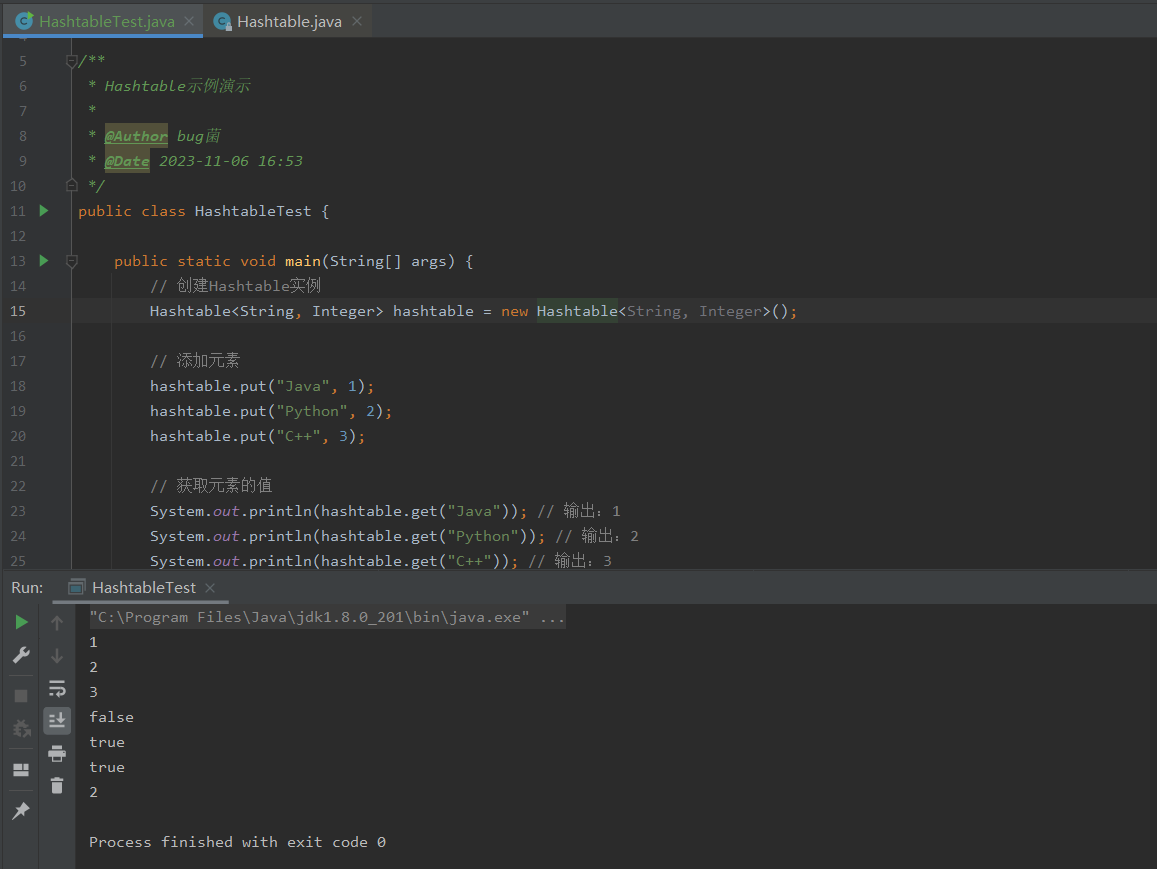Click the java.exe command line in console
The height and width of the screenshot is (869, 1157).
click(x=327, y=617)
